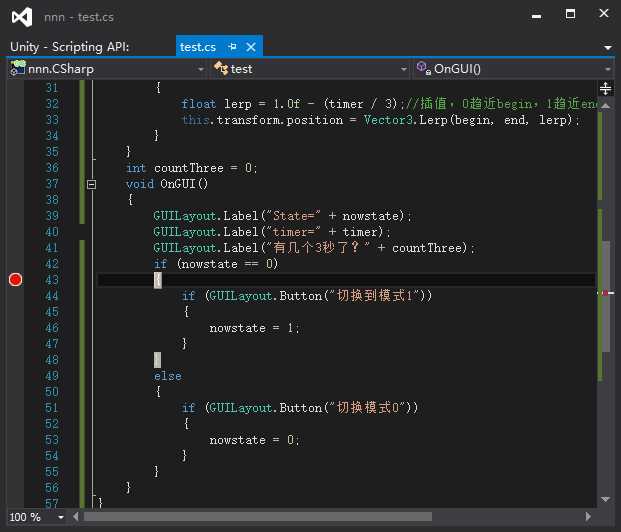Image resolution: width=621 pixels, height=532 pixels.
Task: Click the window title 'nnn - test.cs'
Action: coord(79,17)
